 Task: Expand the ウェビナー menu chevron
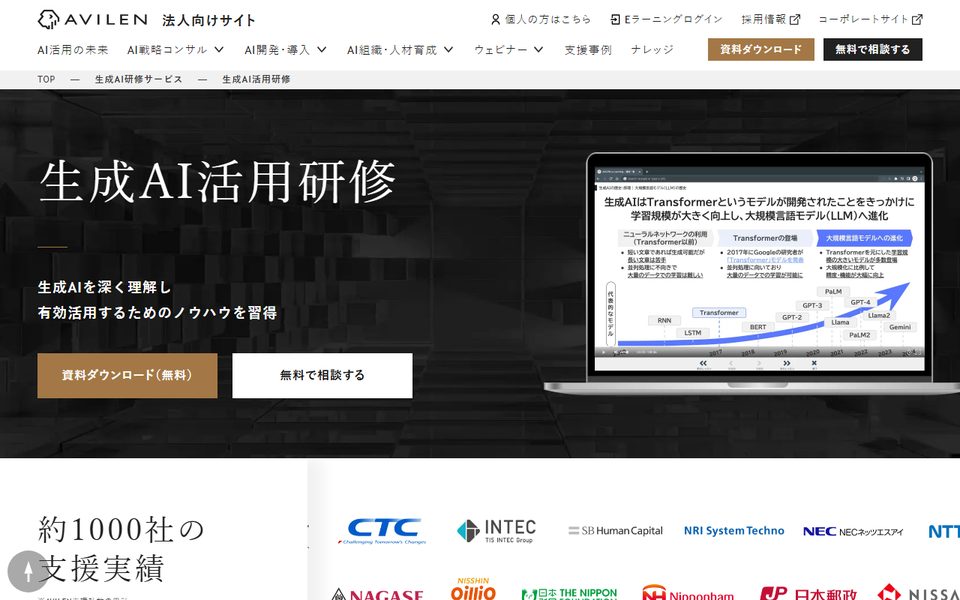pyautogui.click(x=538, y=50)
